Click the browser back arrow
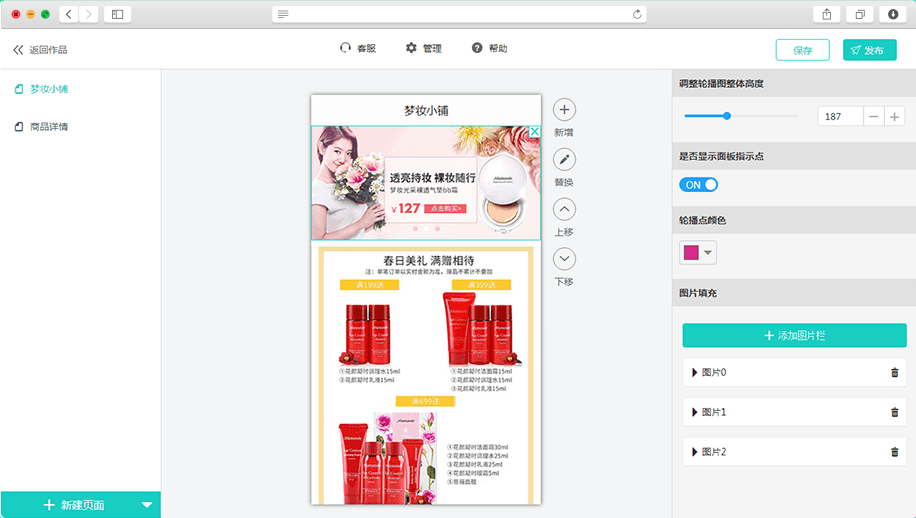This screenshot has height=518, width=916. click(69, 14)
